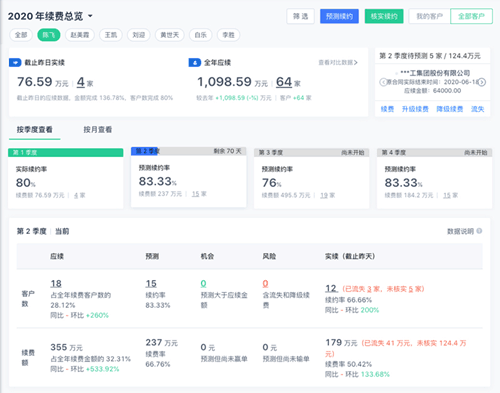Click the 流失 action link
Viewport: 500px width, 393px height.
click(x=477, y=109)
